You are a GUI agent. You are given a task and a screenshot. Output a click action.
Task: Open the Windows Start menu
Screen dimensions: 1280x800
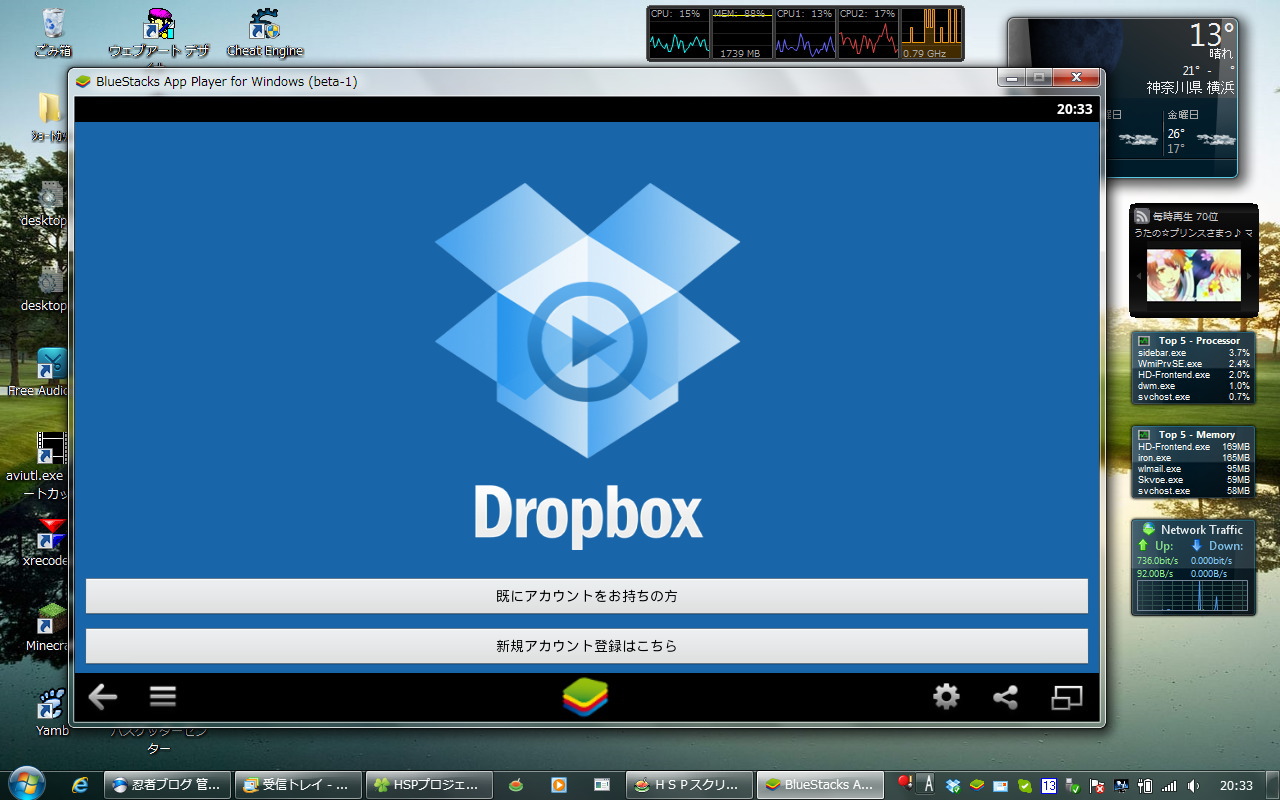[x=26, y=784]
